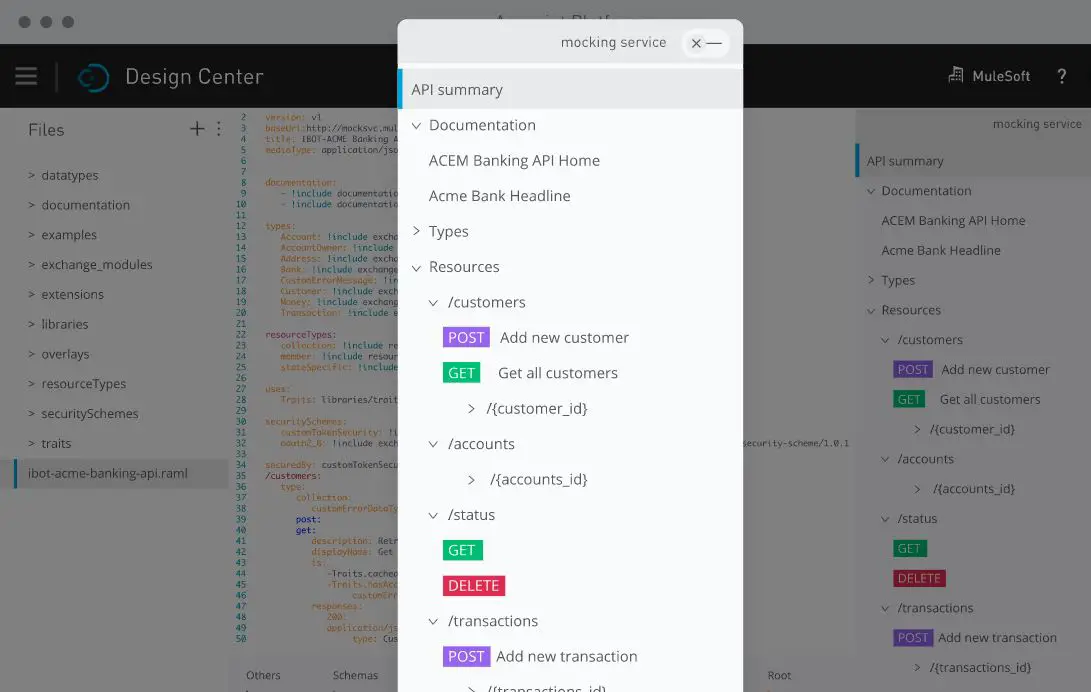Expand the exchange_modules folder
The image size is (1091, 692).
(x=31, y=264)
